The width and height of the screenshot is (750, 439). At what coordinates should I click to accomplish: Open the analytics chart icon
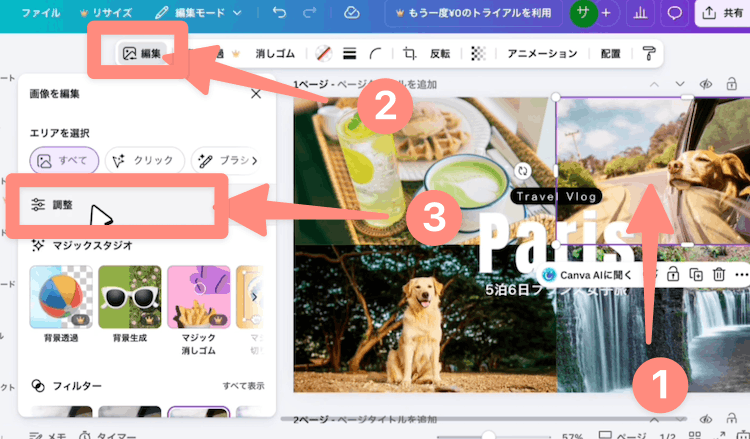[640, 13]
